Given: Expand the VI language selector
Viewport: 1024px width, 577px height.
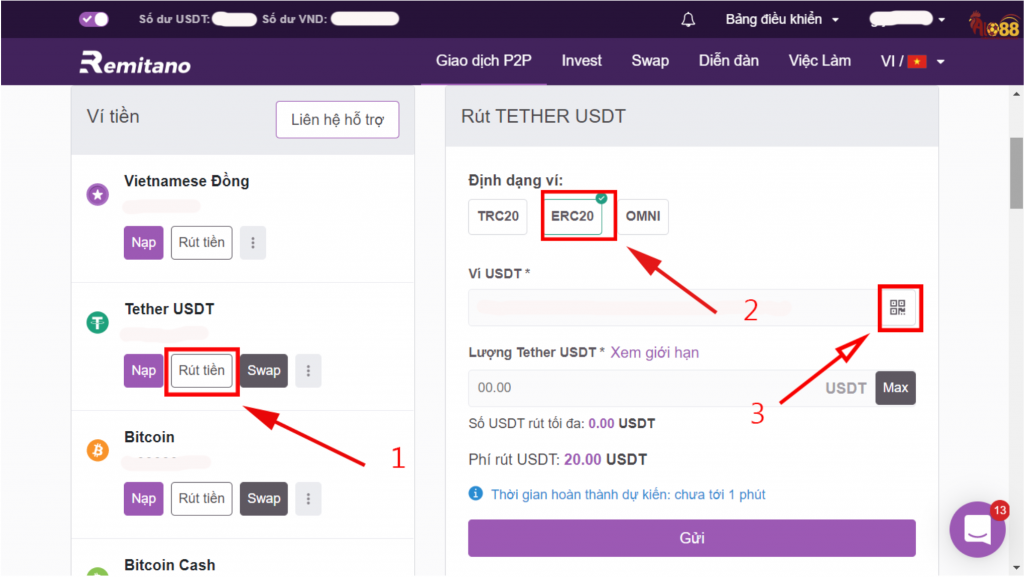Looking at the screenshot, I should (912, 61).
